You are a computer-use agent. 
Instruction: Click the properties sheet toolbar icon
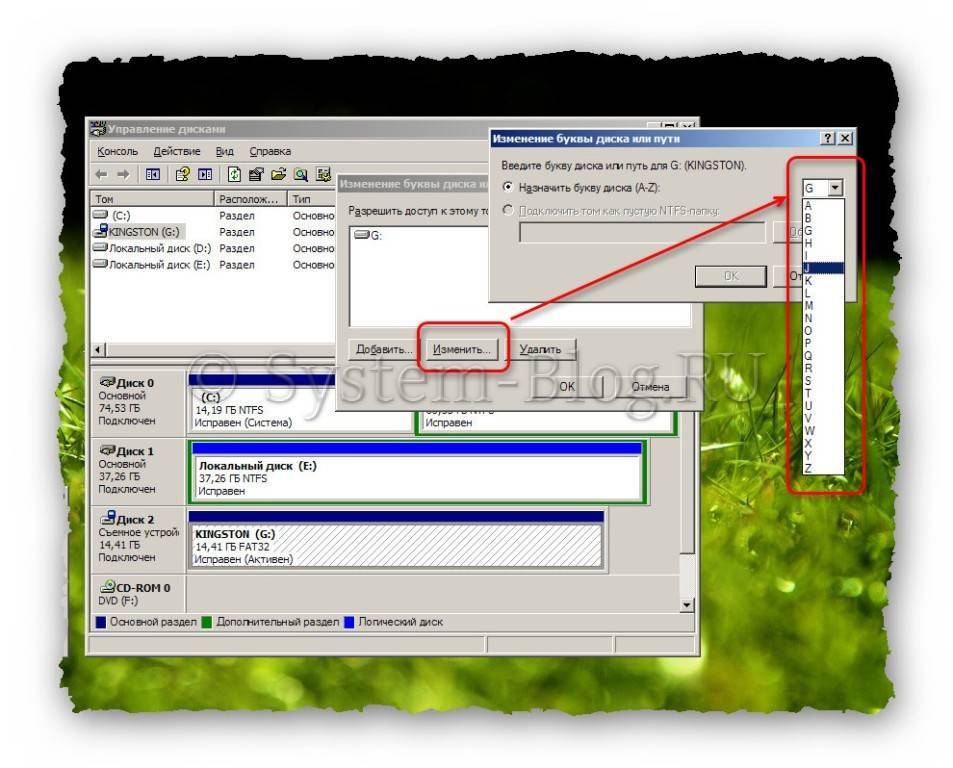coord(256,175)
